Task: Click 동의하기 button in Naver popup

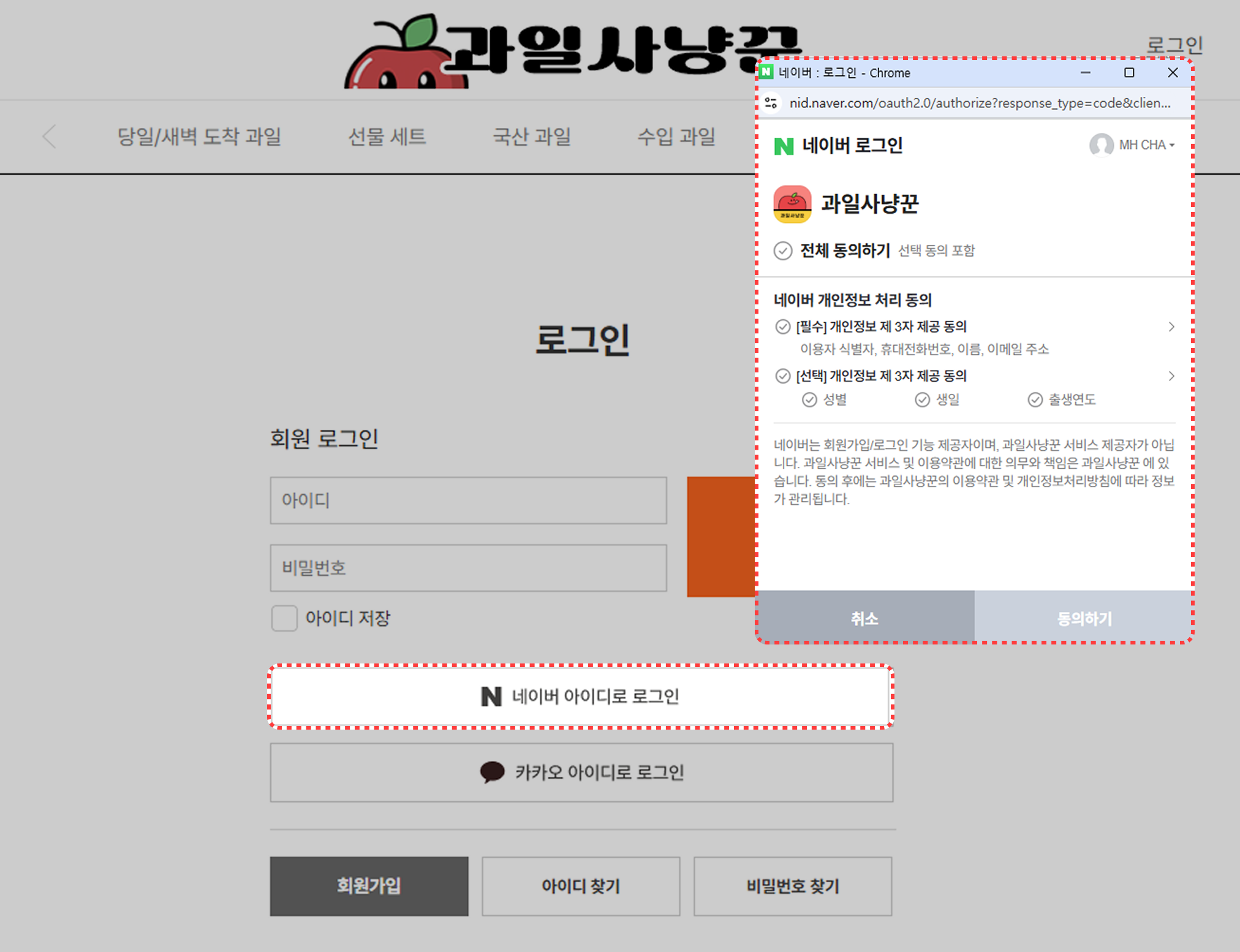Action: point(1083,617)
